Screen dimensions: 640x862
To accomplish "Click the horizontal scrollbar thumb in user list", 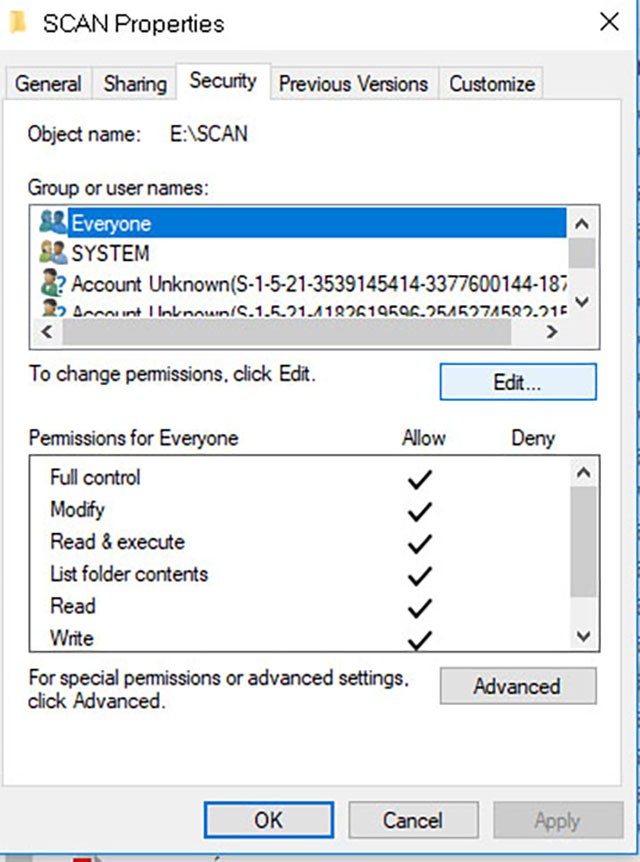I will [286, 331].
